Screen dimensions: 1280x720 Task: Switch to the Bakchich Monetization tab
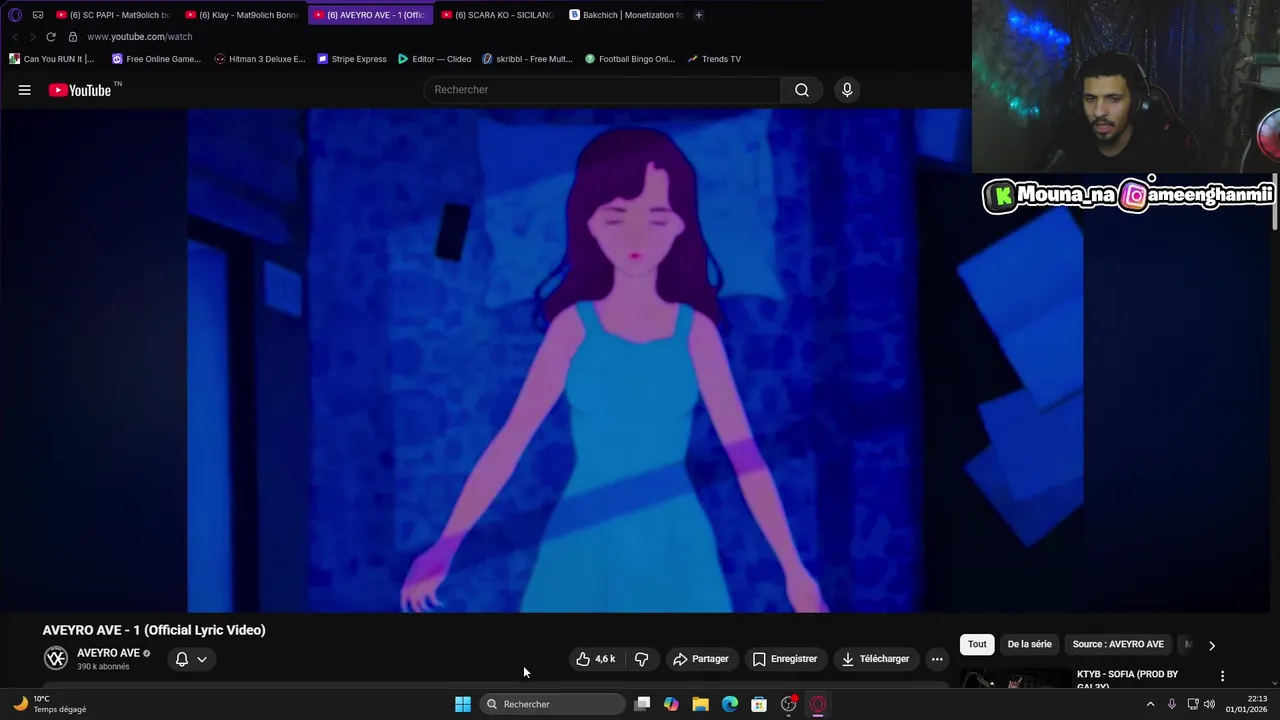(626, 15)
